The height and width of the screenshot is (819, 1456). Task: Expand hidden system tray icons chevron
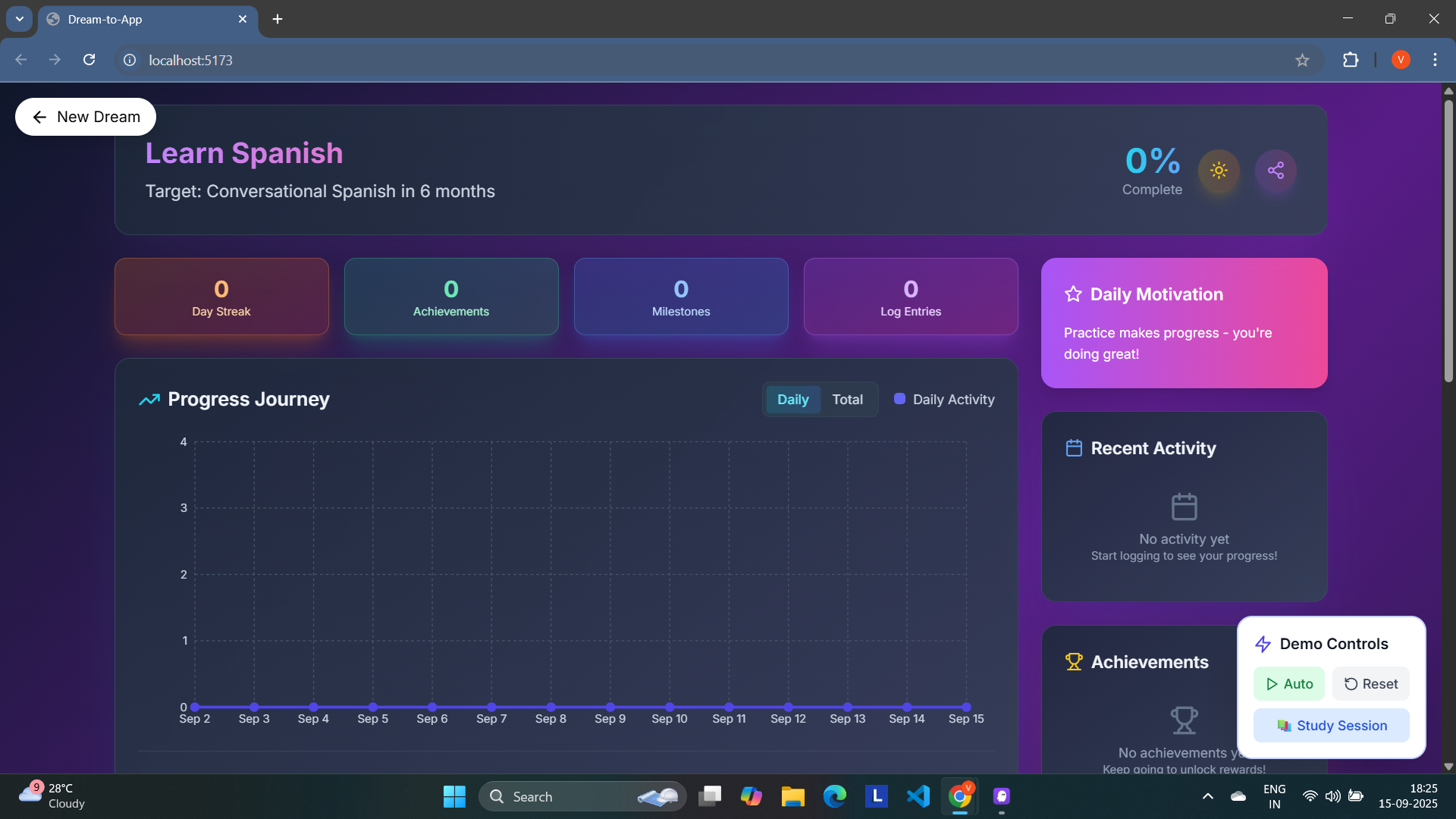[1208, 796]
